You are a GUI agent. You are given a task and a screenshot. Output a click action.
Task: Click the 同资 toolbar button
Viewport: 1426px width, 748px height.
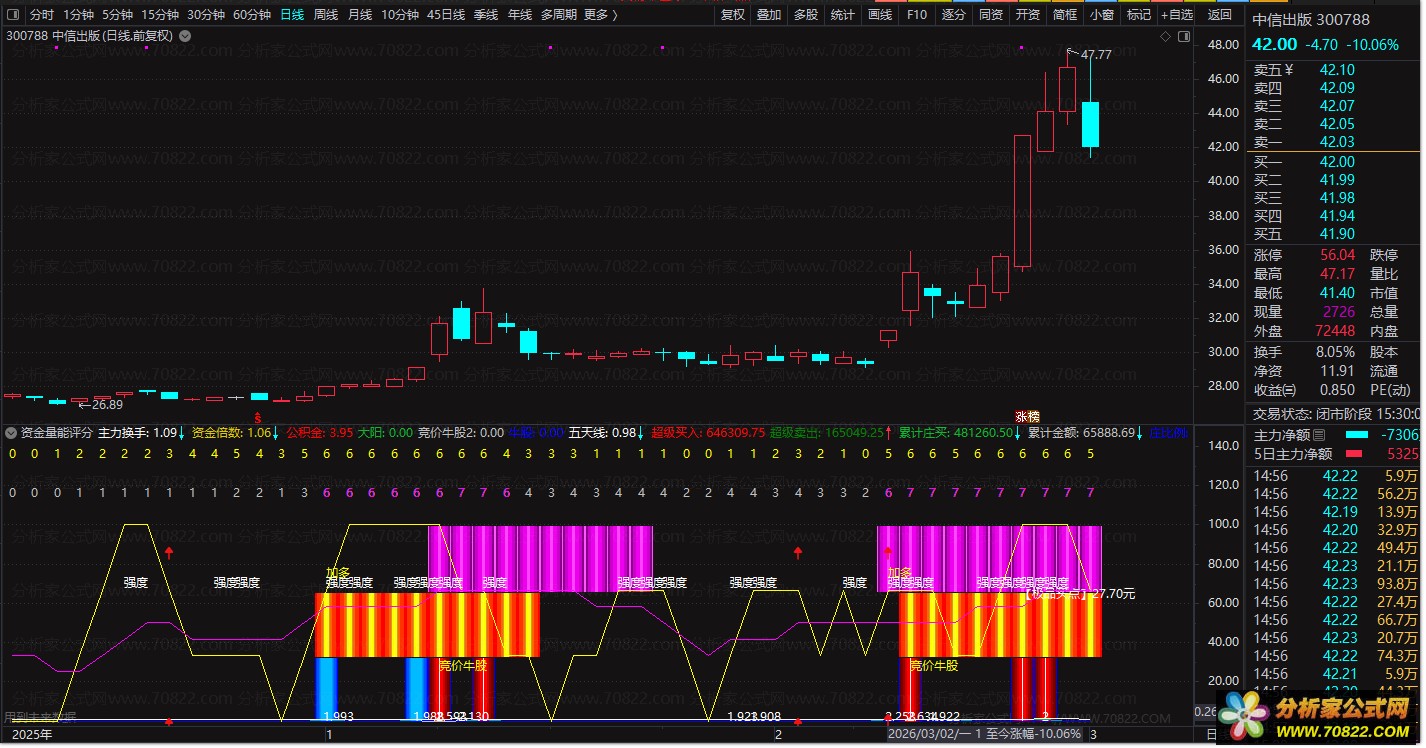pos(991,15)
